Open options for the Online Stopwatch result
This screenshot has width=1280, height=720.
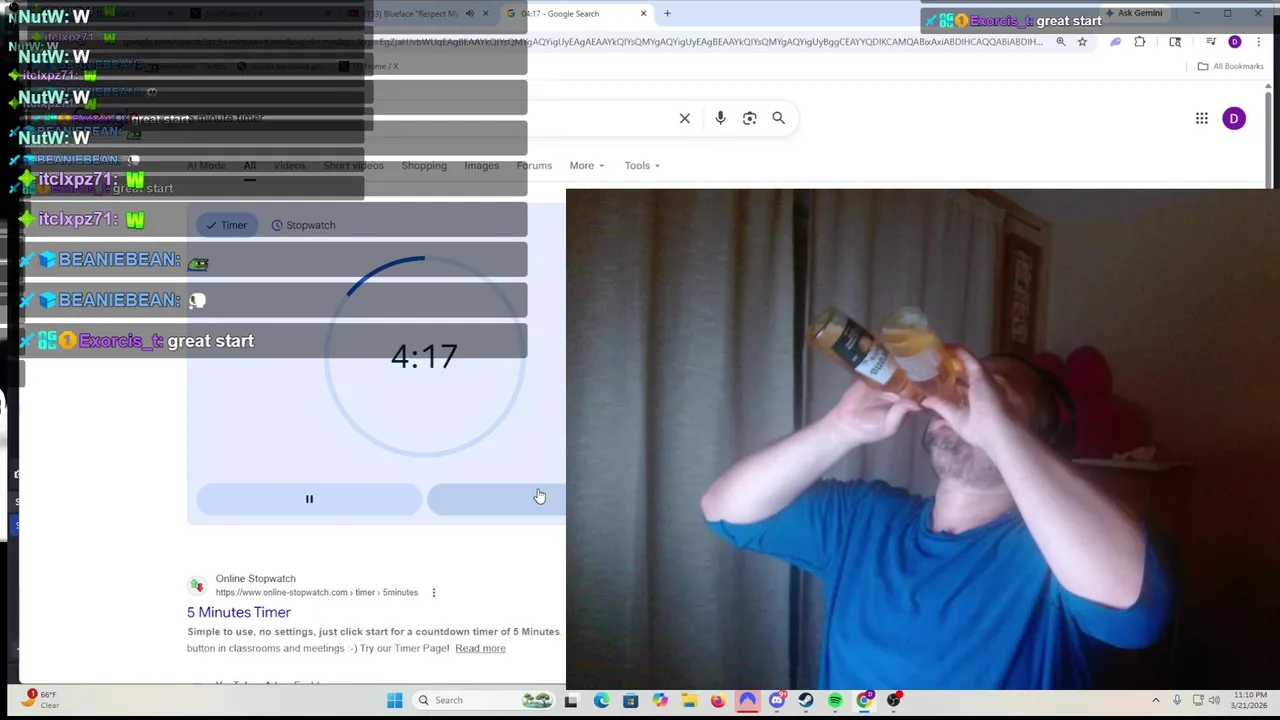433,592
